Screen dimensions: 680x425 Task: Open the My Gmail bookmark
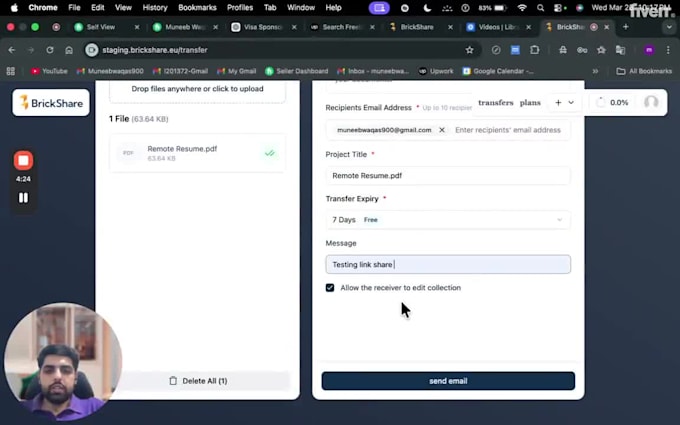click(x=237, y=71)
